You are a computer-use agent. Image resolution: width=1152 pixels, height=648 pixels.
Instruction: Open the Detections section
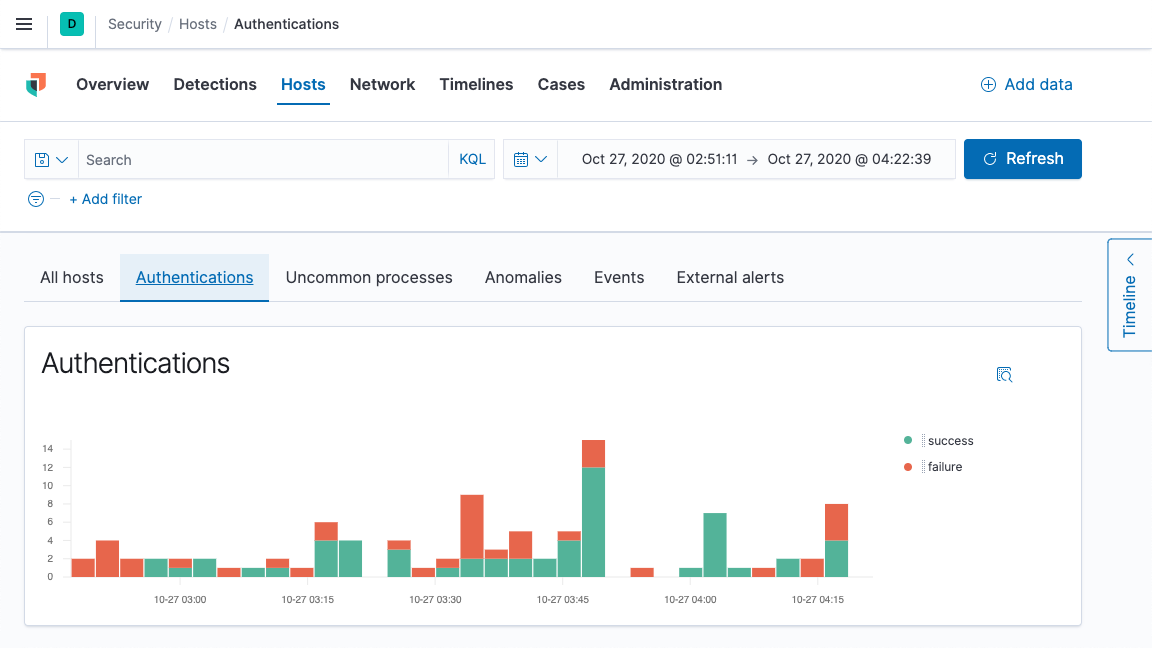(x=215, y=84)
